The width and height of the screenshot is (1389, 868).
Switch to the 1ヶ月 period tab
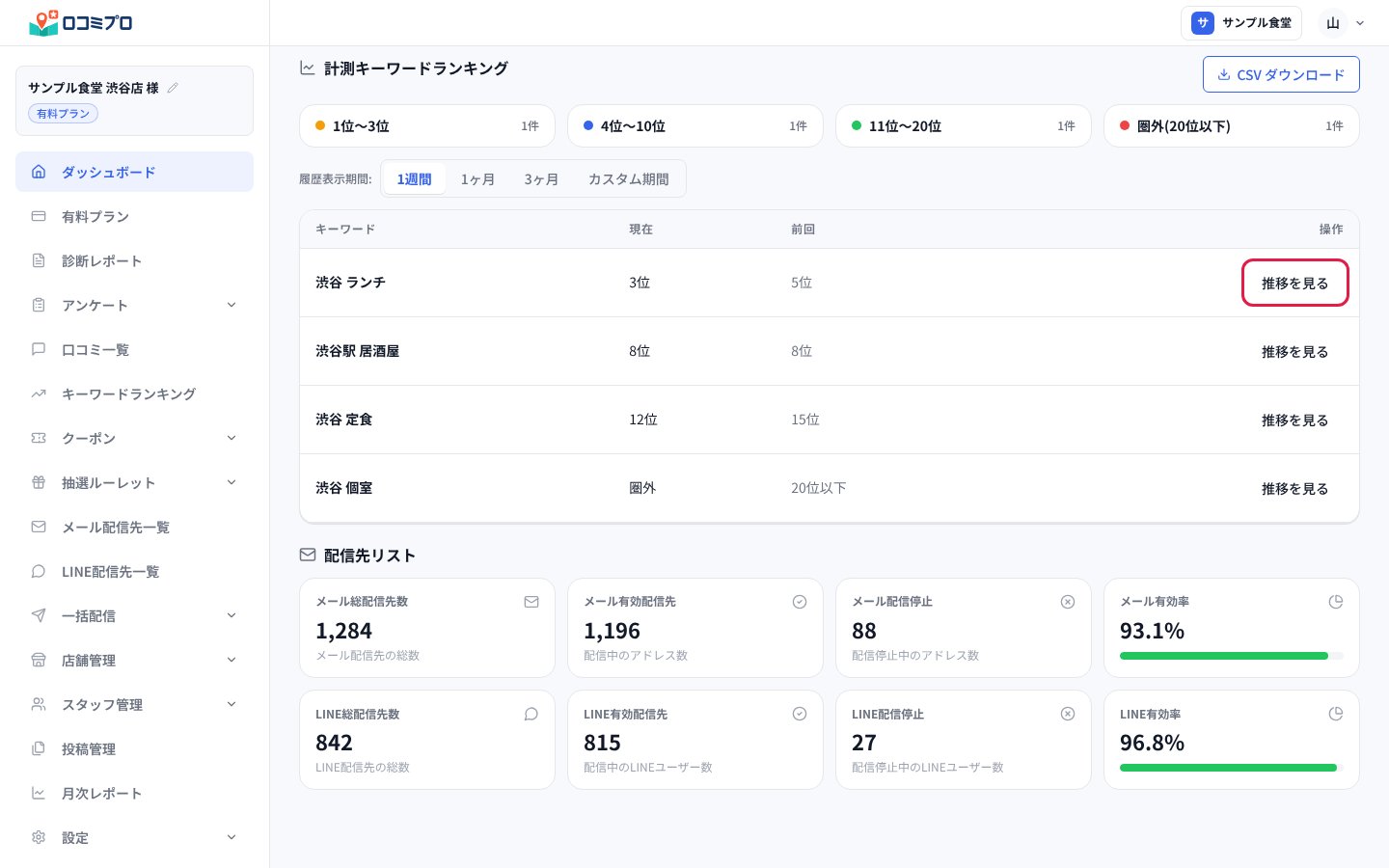pyautogui.click(x=477, y=178)
